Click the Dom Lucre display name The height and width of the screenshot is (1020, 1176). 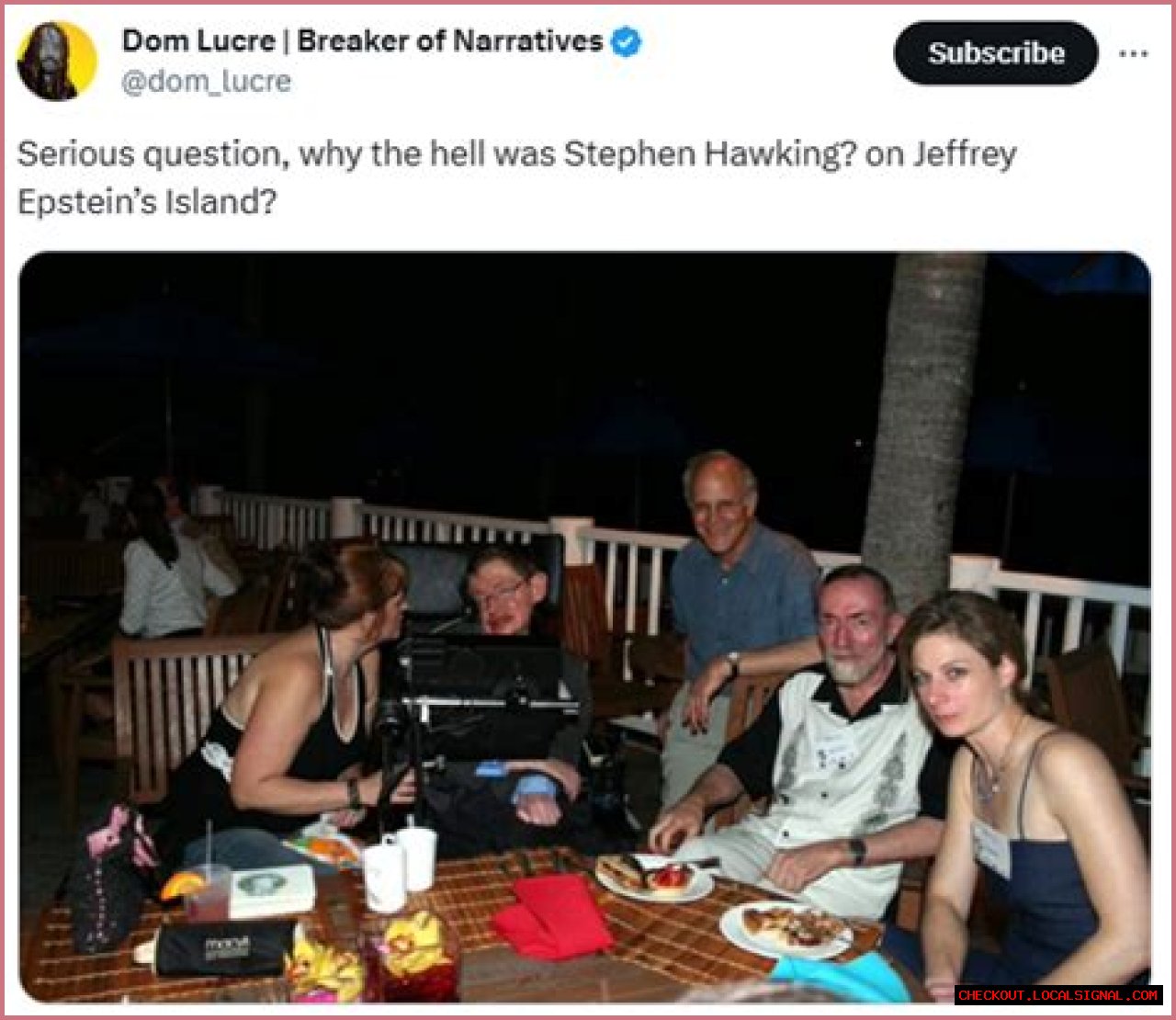click(x=198, y=41)
